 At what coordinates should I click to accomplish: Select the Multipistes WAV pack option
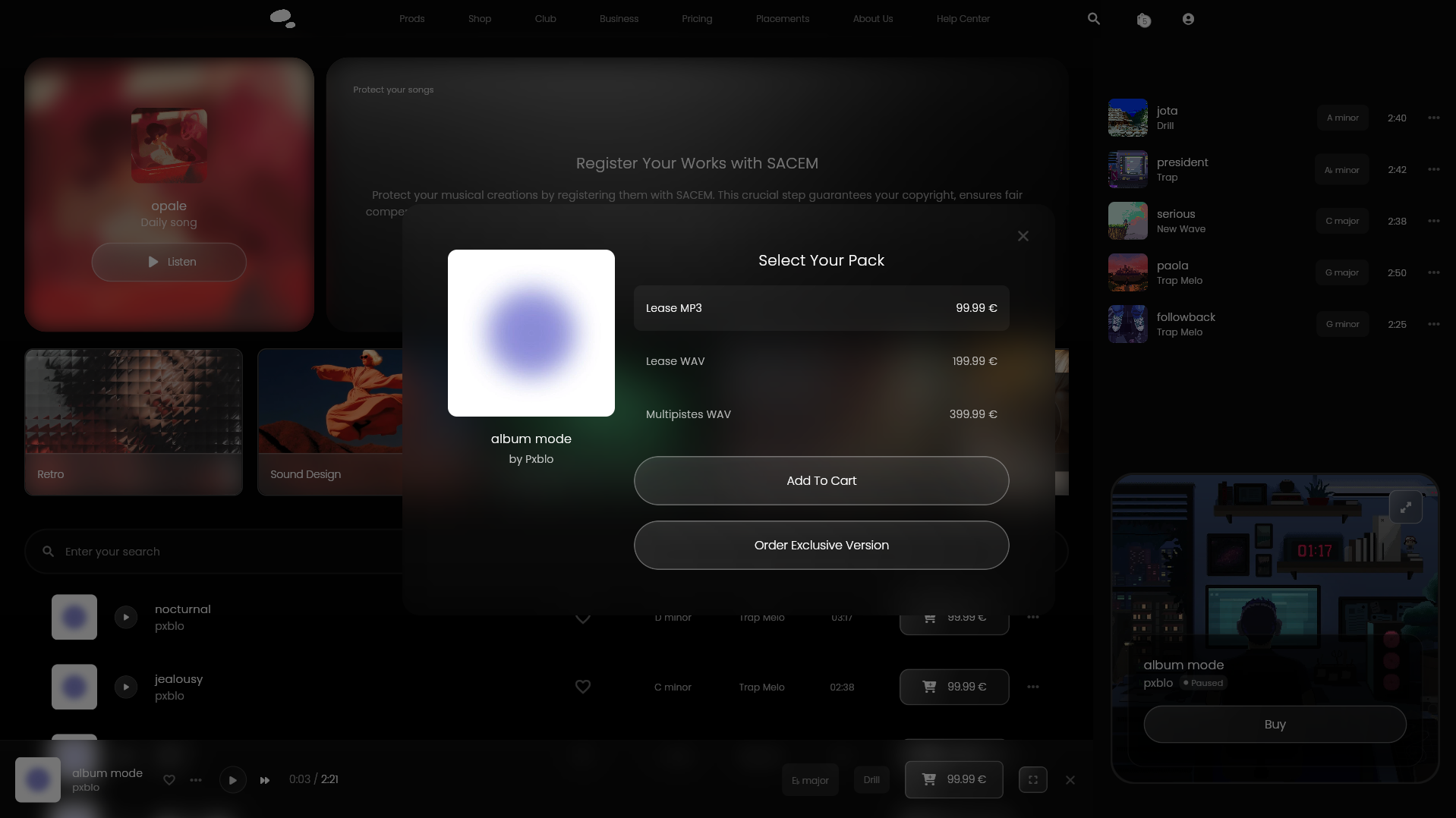coord(821,414)
